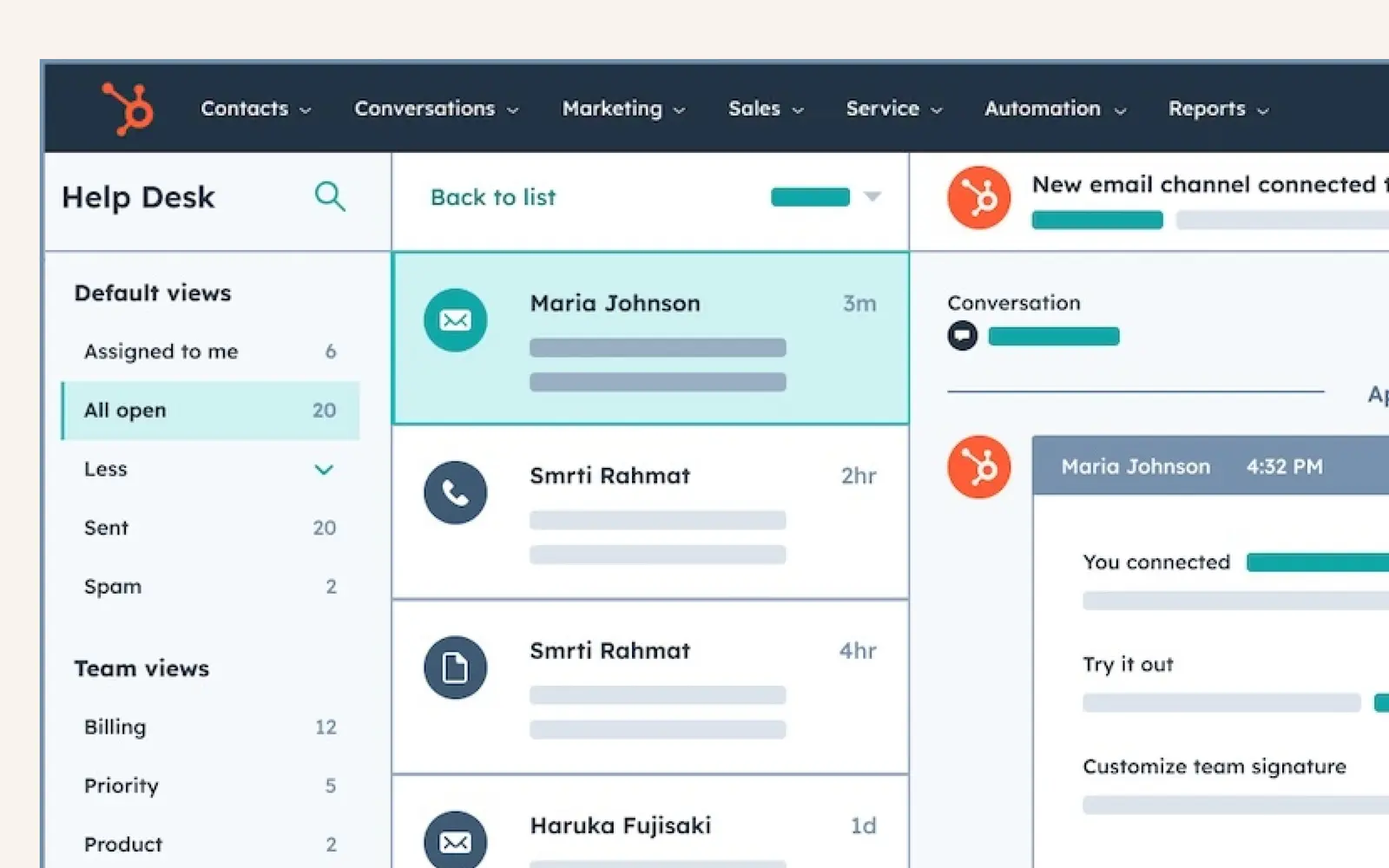Open the Help Desk search icon
The width and height of the screenshot is (1389, 868).
[x=330, y=196]
